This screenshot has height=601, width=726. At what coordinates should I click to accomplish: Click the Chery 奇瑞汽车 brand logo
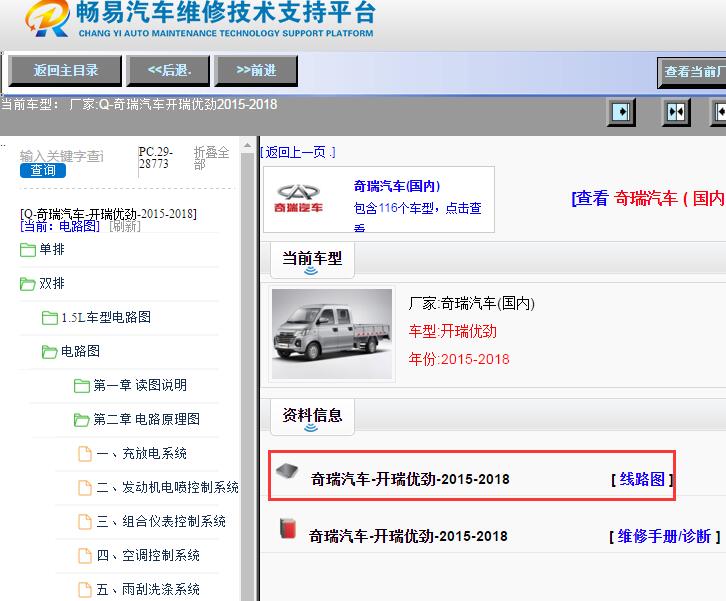click(x=298, y=199)
